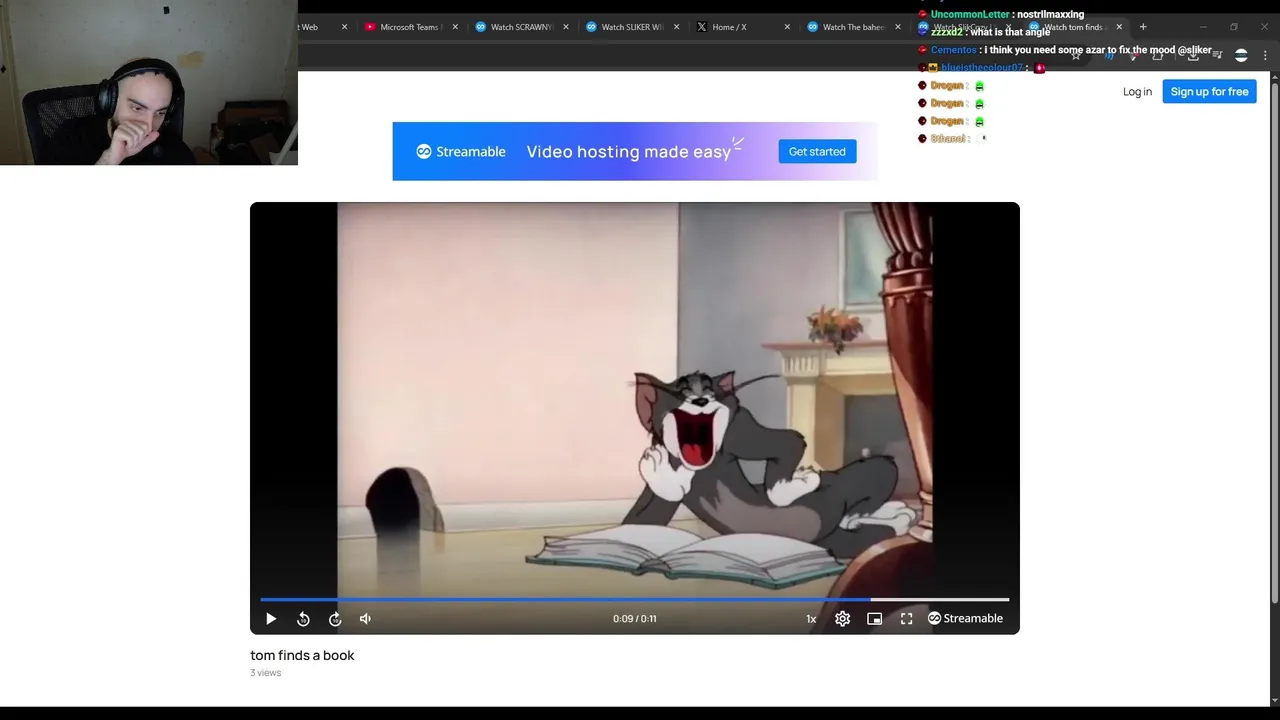Click the Video hosting made easy banner text

point(628,152)
